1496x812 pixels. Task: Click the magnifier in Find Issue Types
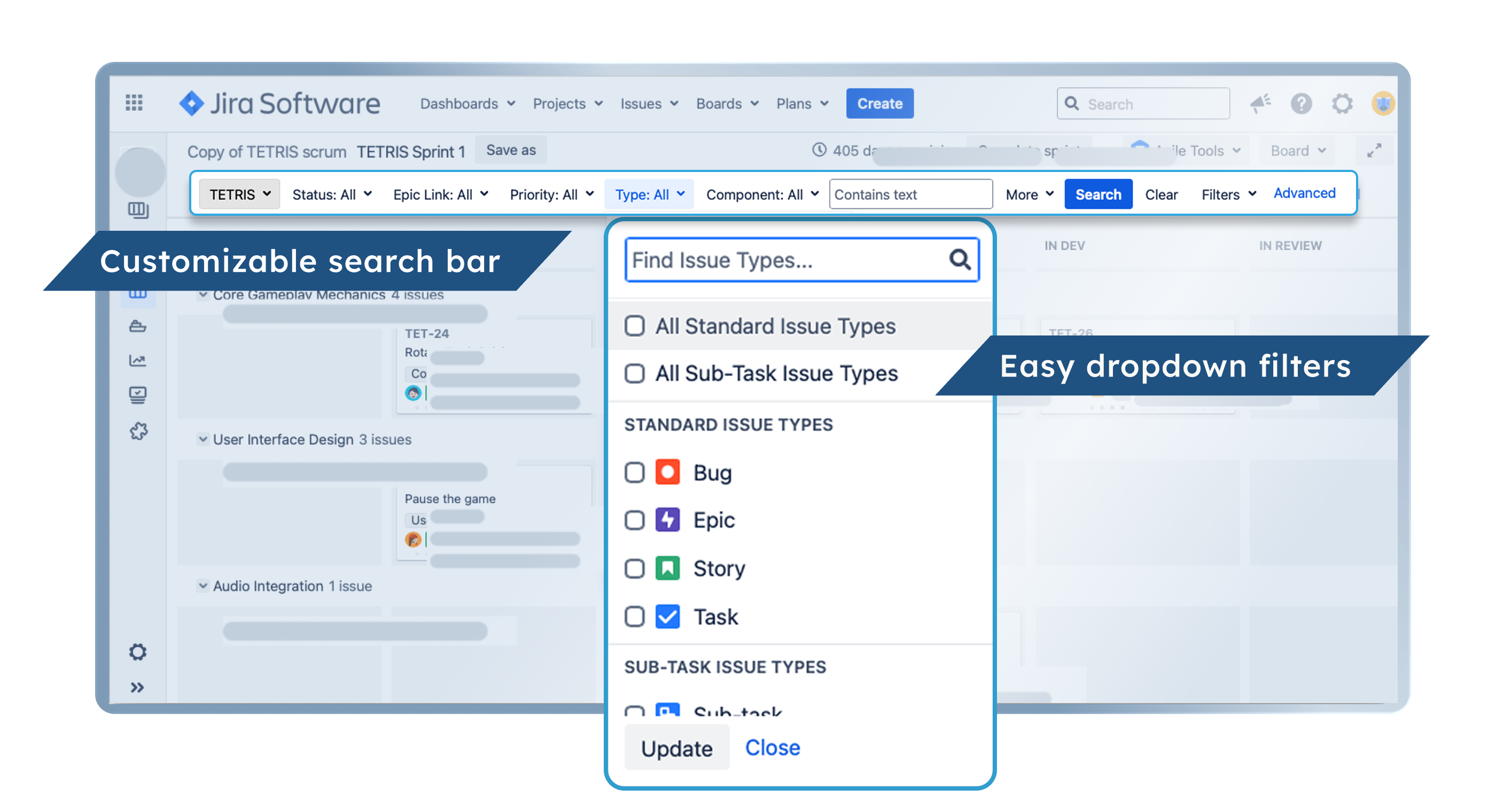click(x=960, y=259)
